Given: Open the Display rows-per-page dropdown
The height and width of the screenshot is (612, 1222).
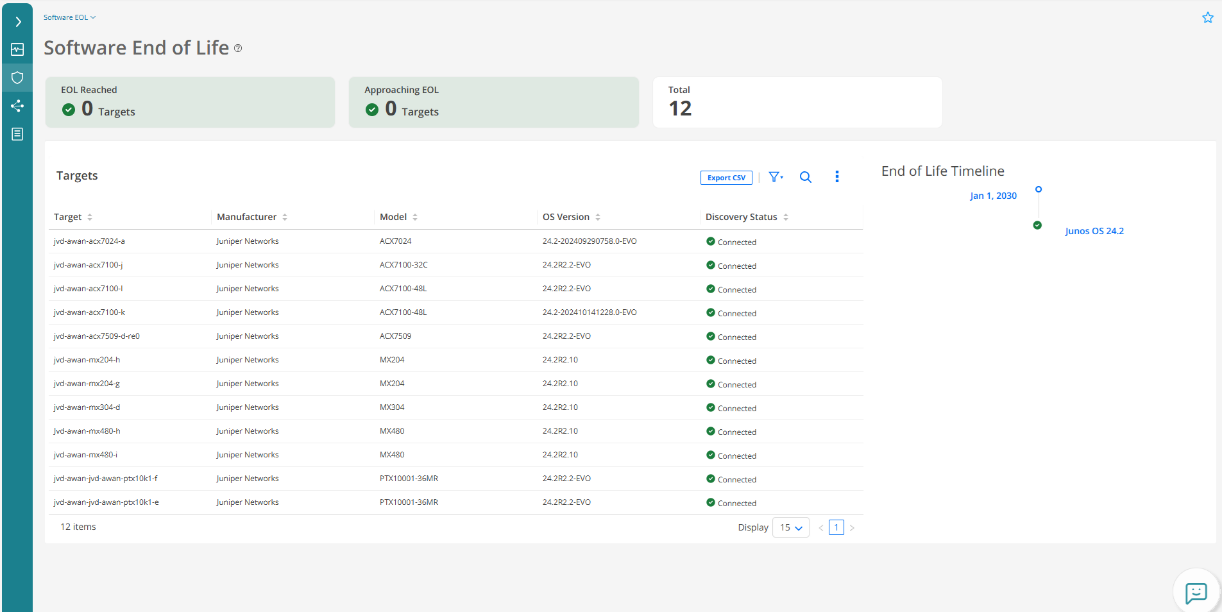Looking at the screenshot, I should [791, 528].
